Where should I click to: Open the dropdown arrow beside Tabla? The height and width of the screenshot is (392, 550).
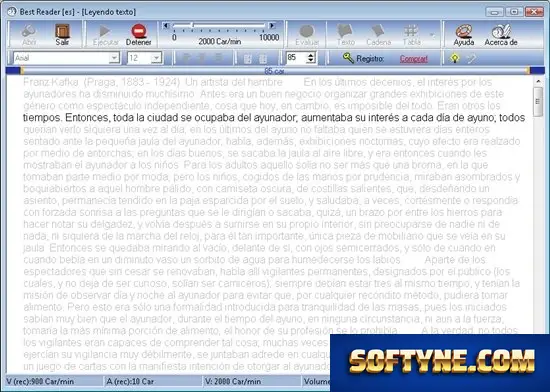pyautogui.click(x=432, y=35)
